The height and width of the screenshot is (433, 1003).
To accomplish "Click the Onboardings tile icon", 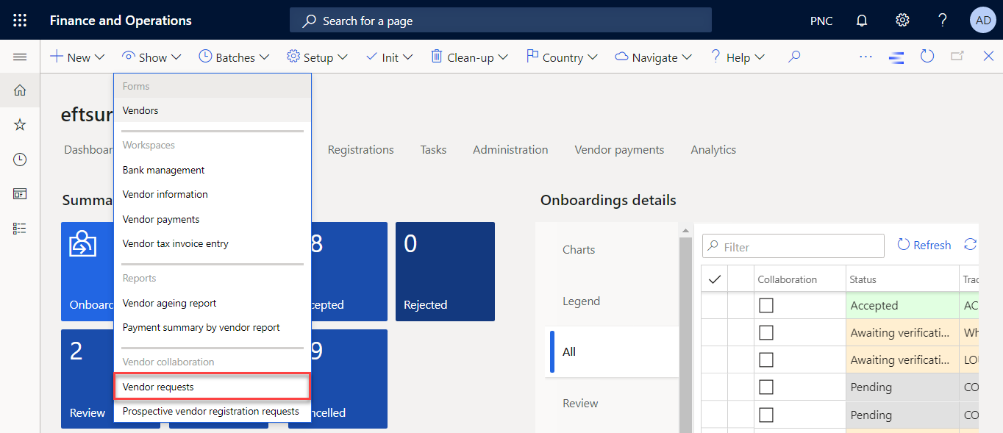I will click(83, 244).
